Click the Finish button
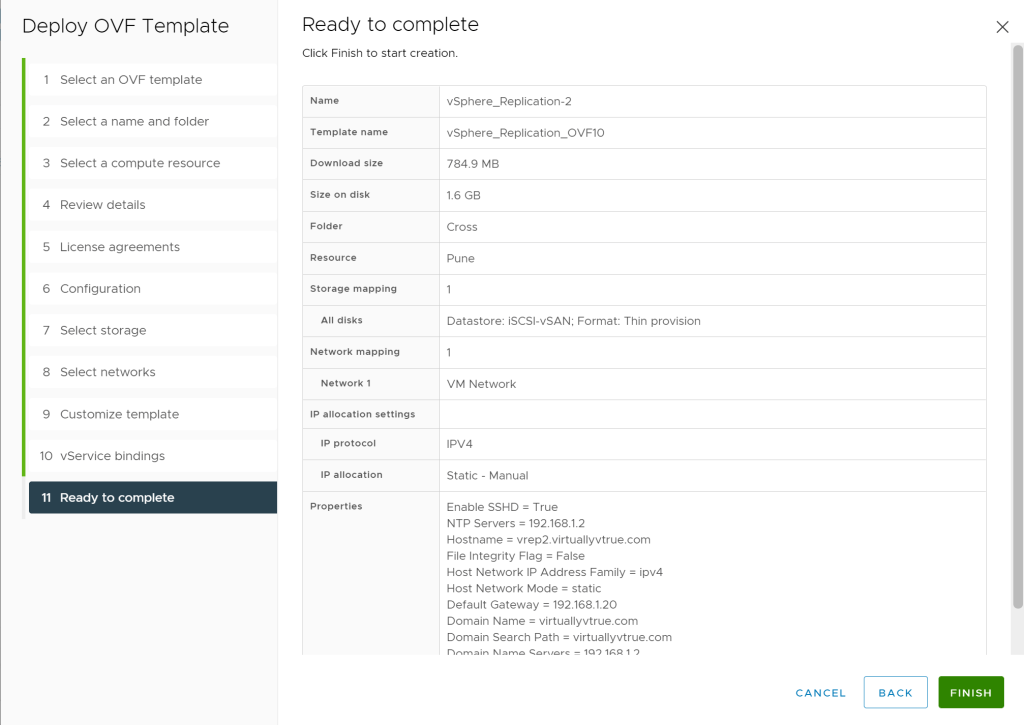Image resolution: width=1024 pixels, height=725 pixels. [x=970, y=692]
